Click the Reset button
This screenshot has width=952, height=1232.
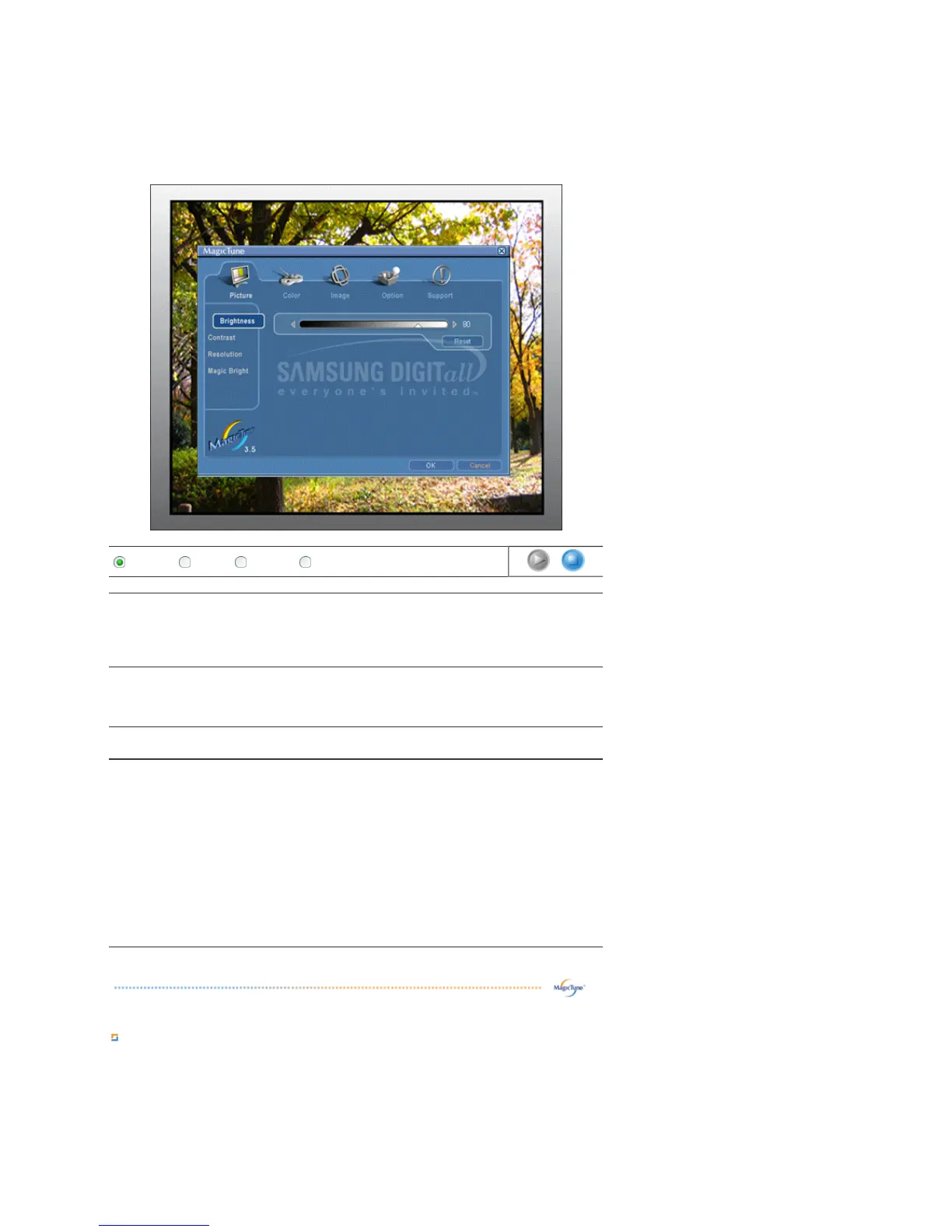click(x=463, y=341)
